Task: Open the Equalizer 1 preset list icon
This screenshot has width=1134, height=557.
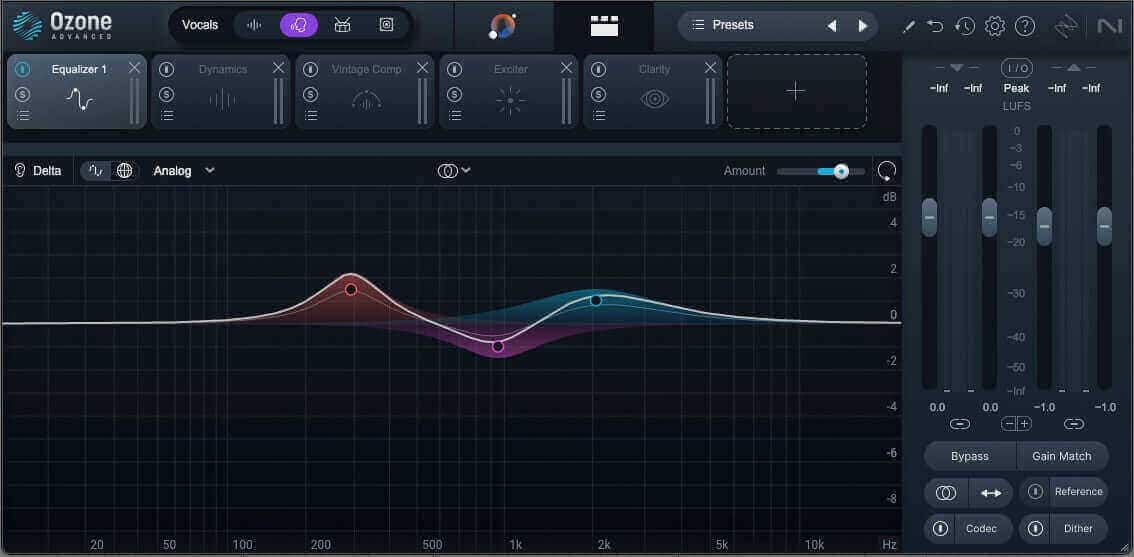Action: (x=23, y=115)
